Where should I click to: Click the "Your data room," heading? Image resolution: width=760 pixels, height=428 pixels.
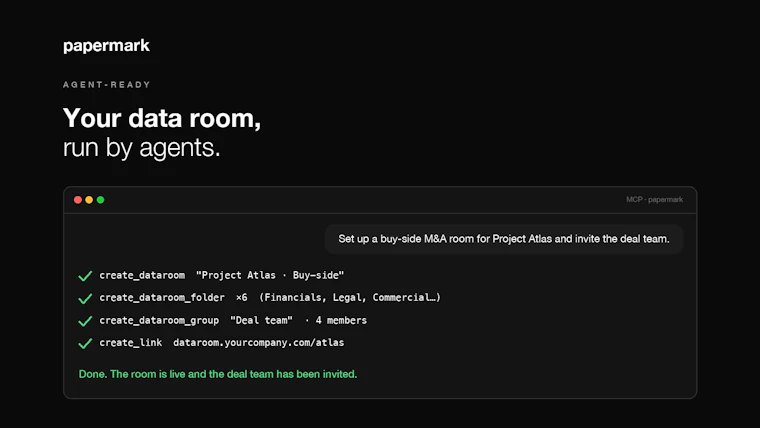pyautogui.click(x=162, y=118)
